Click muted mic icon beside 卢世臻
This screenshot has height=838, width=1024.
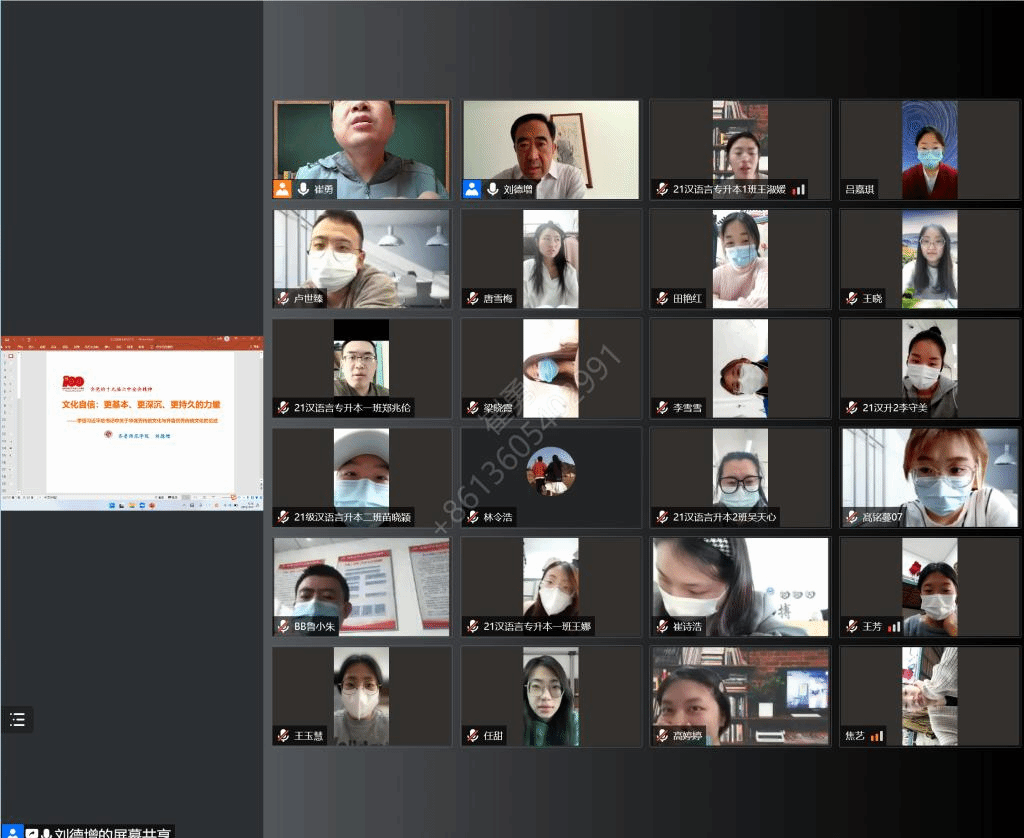(284, 298)
